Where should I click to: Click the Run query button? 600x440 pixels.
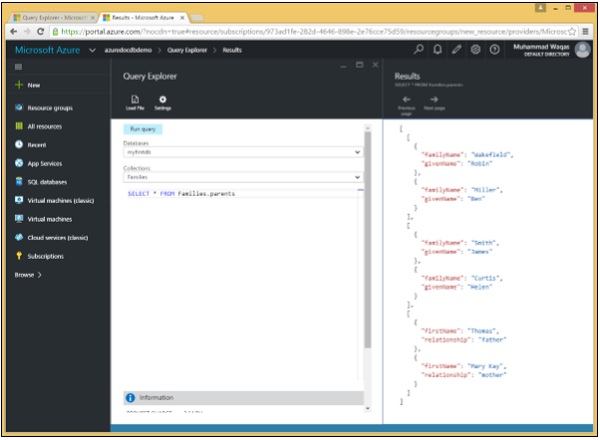point(143,129)
